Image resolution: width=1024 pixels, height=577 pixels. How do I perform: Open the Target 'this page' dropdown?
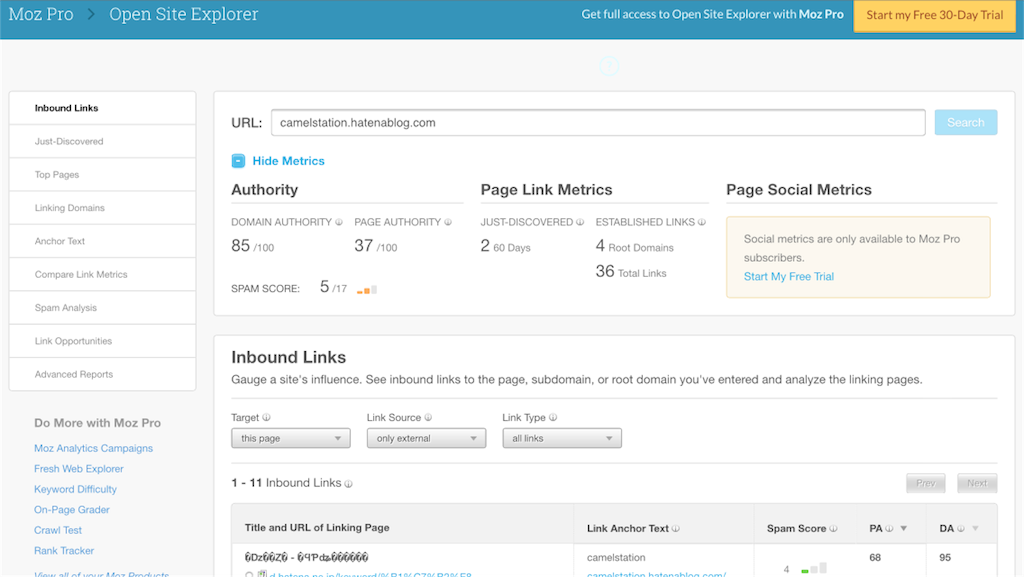[x=291, y=438]
